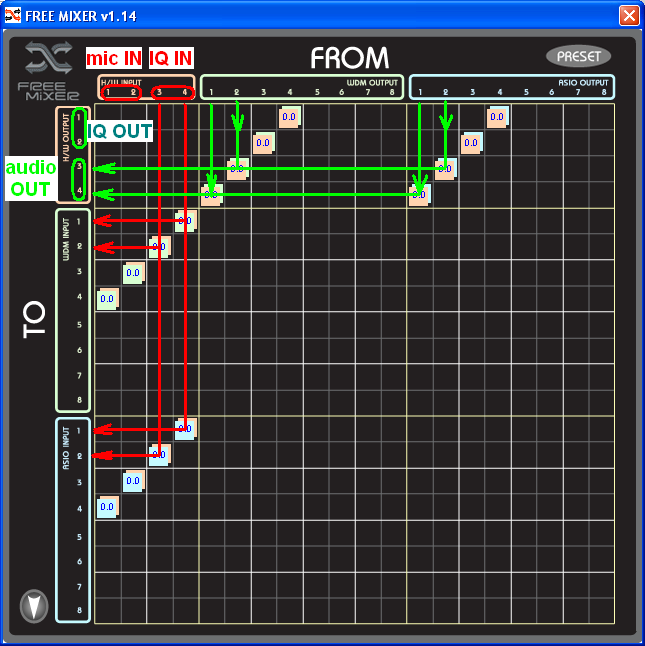Select routing node ASIO output 3 to H/W output 2
645x646 pixels.
pyautogui.click(x=472, y=143)
